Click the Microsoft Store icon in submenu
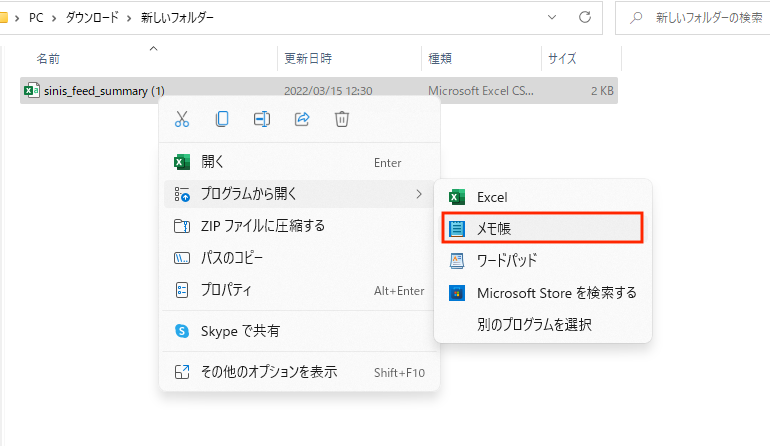The width and height of the screenshot is (770, 446). tap(457, 293)
